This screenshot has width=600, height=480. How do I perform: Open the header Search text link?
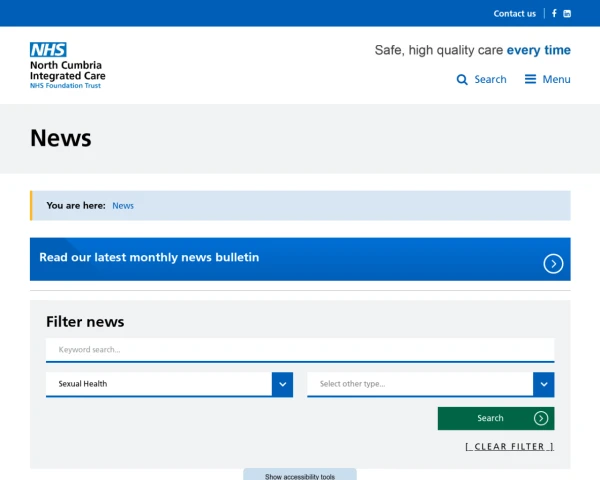(x=490, y=79)
